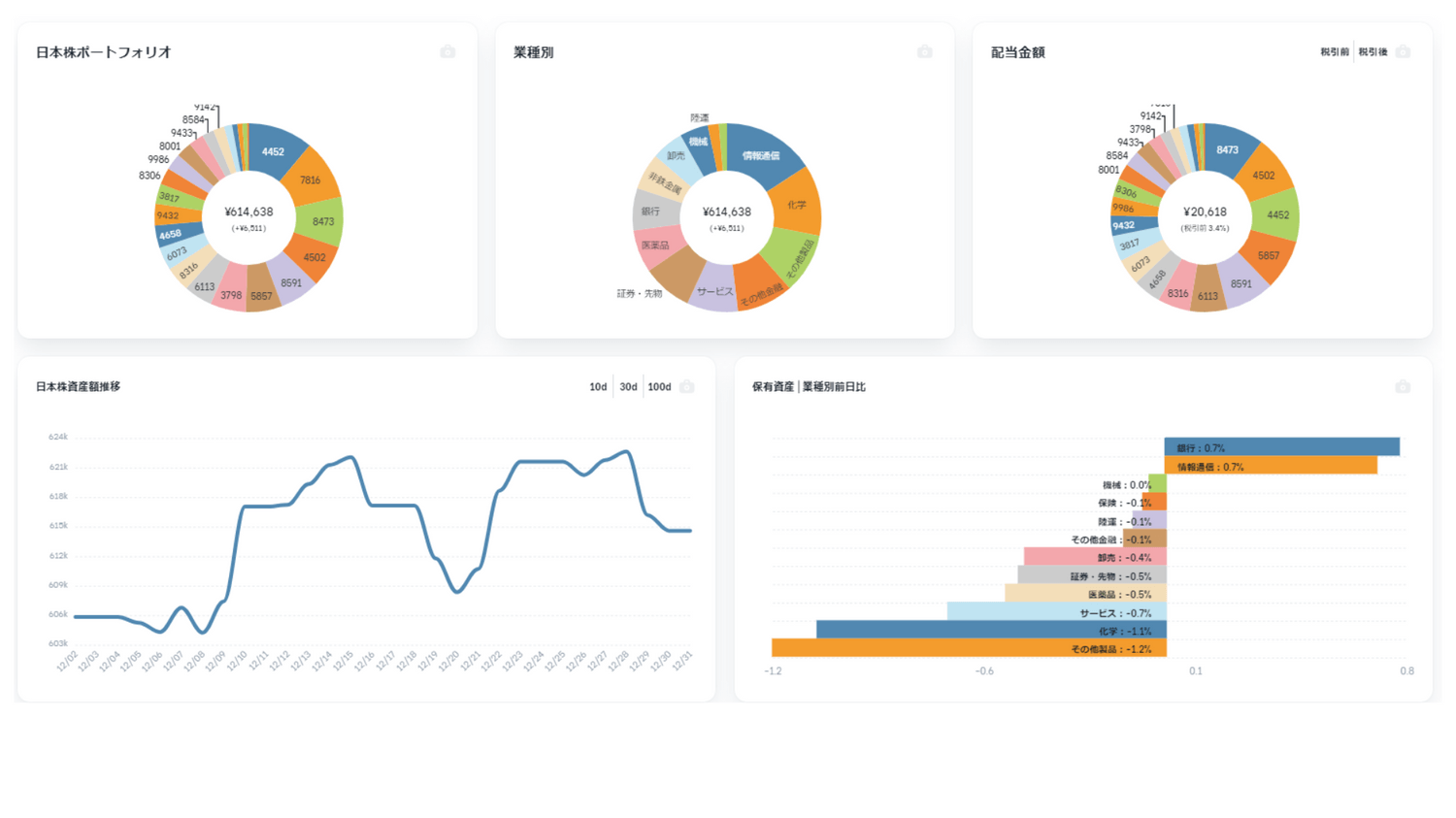Screen dimensions: 1456x818
Task: Select 4658 slice in 日本株ポートフォリオ donut
Action: [x=175, y=235]
